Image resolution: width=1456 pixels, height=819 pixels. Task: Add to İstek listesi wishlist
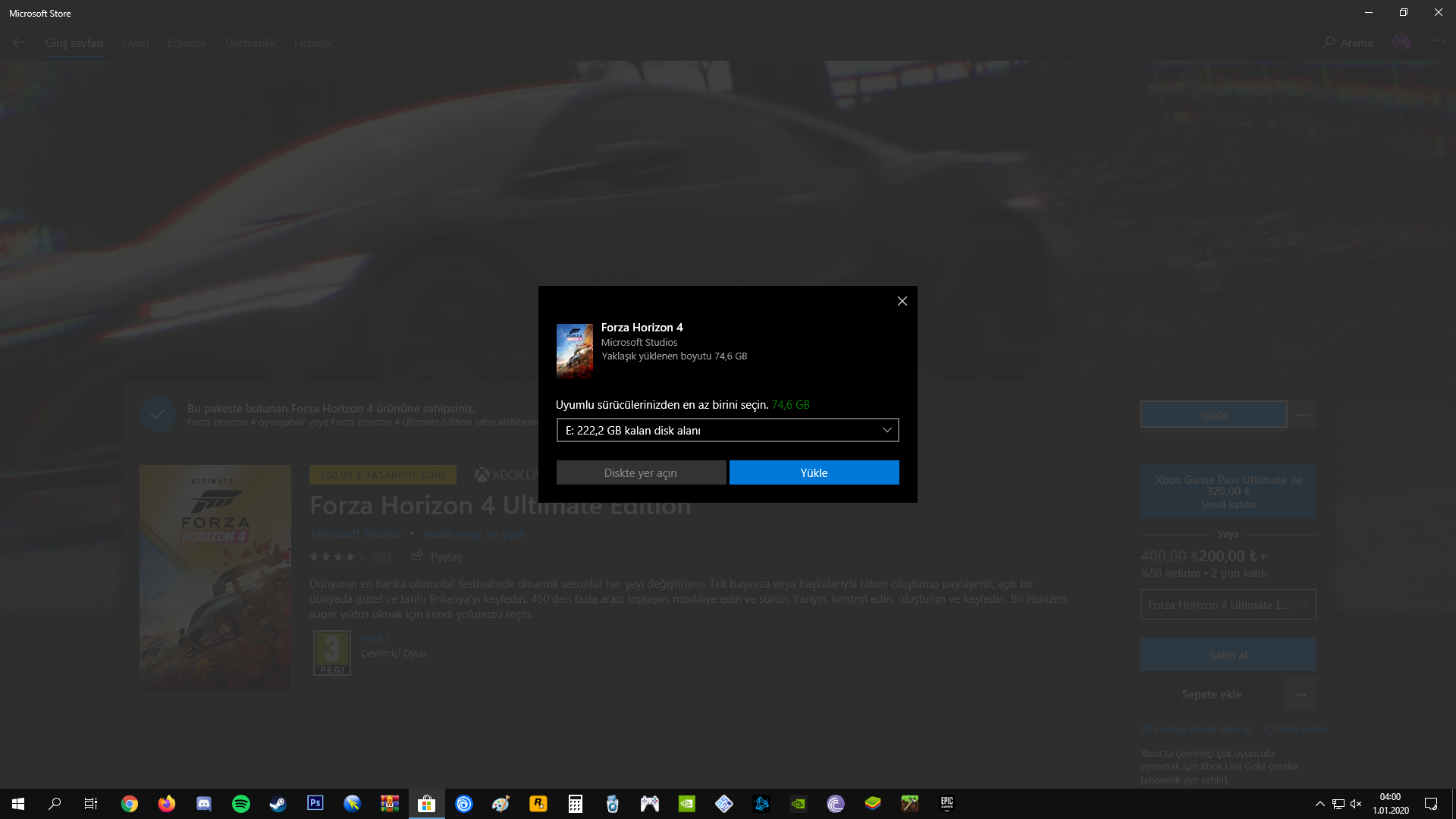pos(1297,730)
